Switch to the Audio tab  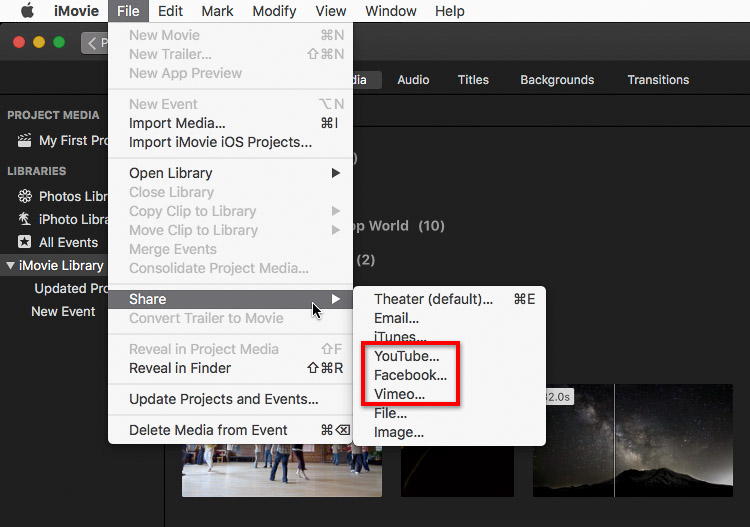[413, 80]
